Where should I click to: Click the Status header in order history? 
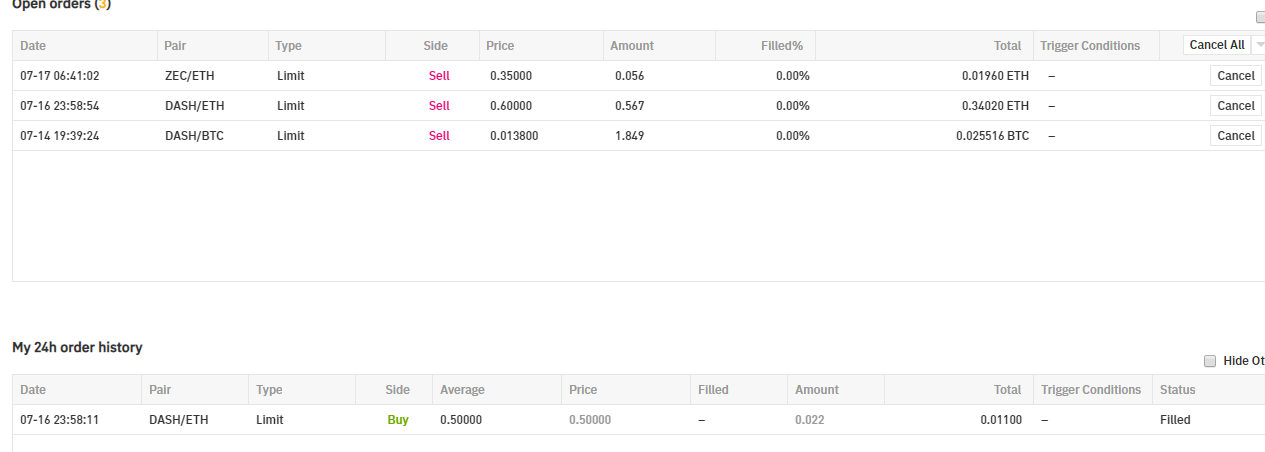click(x=1177, y=390)
